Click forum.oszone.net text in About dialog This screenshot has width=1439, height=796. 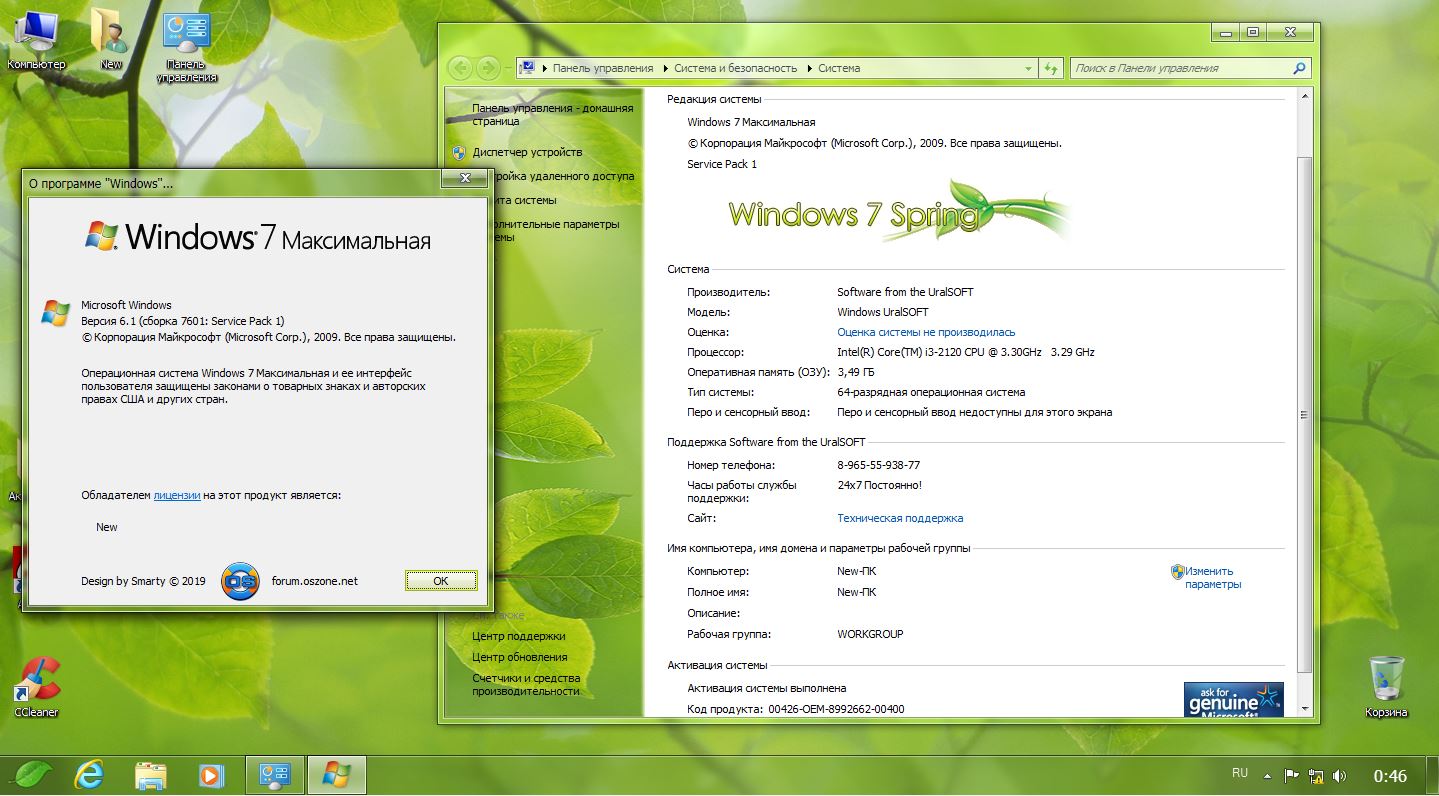coord(314,581)
